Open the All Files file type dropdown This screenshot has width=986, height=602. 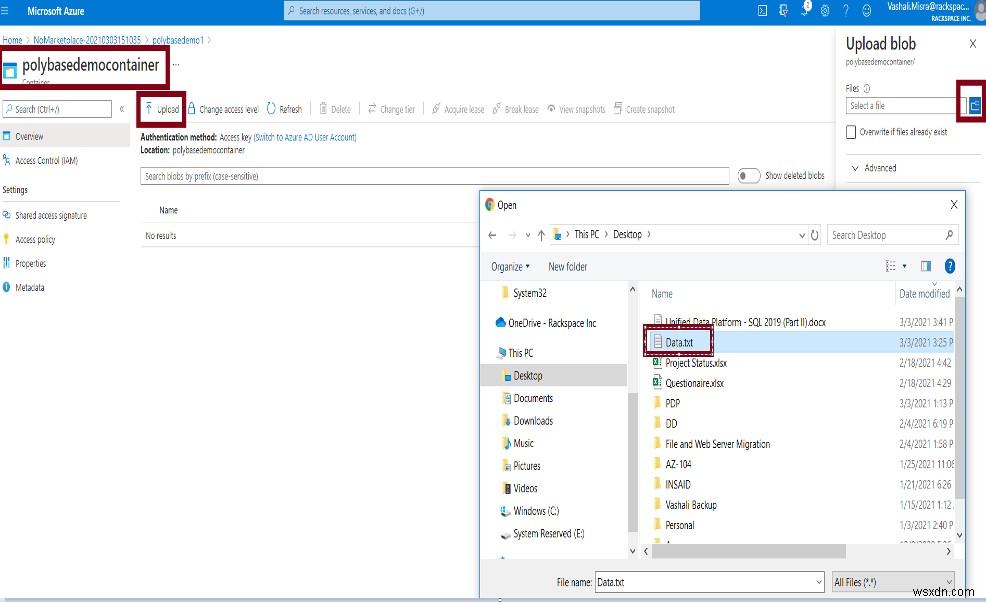point(893,581)
